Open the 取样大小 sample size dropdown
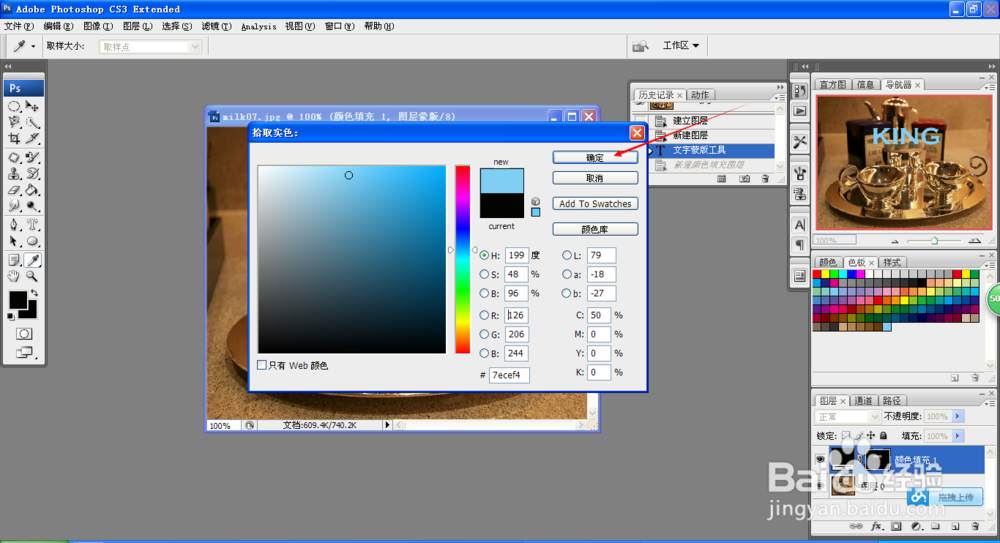This screenshot has height=543, width=1000. (x=150, y=47)
